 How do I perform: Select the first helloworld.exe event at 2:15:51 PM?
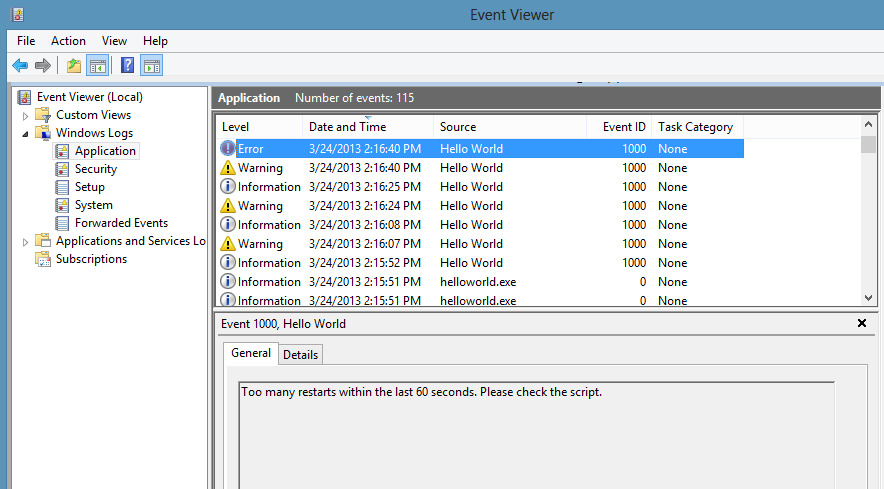point(481,281)
